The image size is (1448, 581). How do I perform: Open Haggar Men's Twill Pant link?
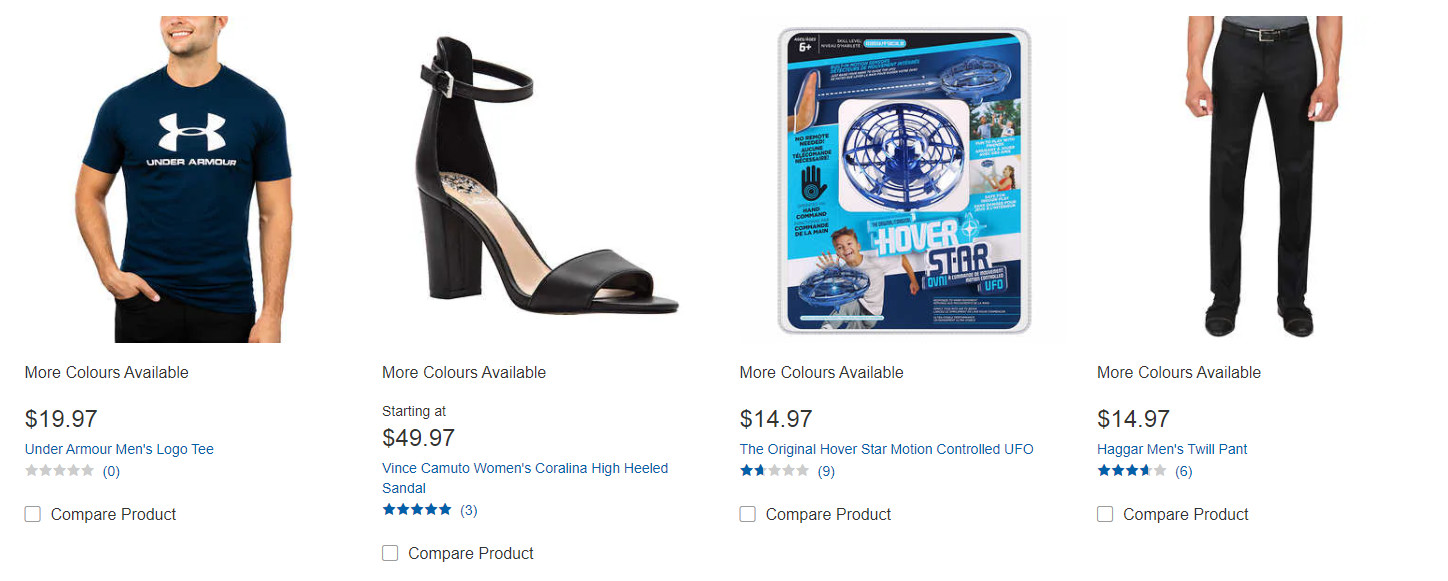1172,449
